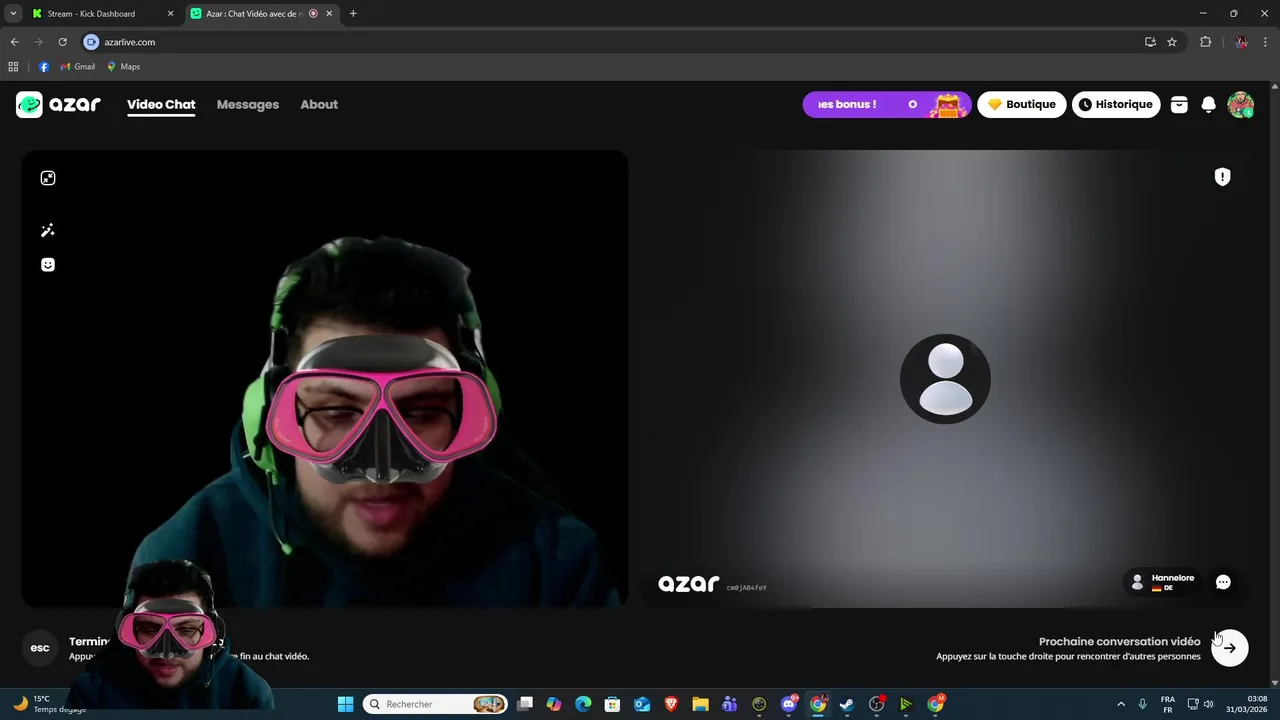Image resolution: width=1280 pixels, height=720 pixels.
Task: Switch the FRA keyboard language
Action: click(1167, 704)
